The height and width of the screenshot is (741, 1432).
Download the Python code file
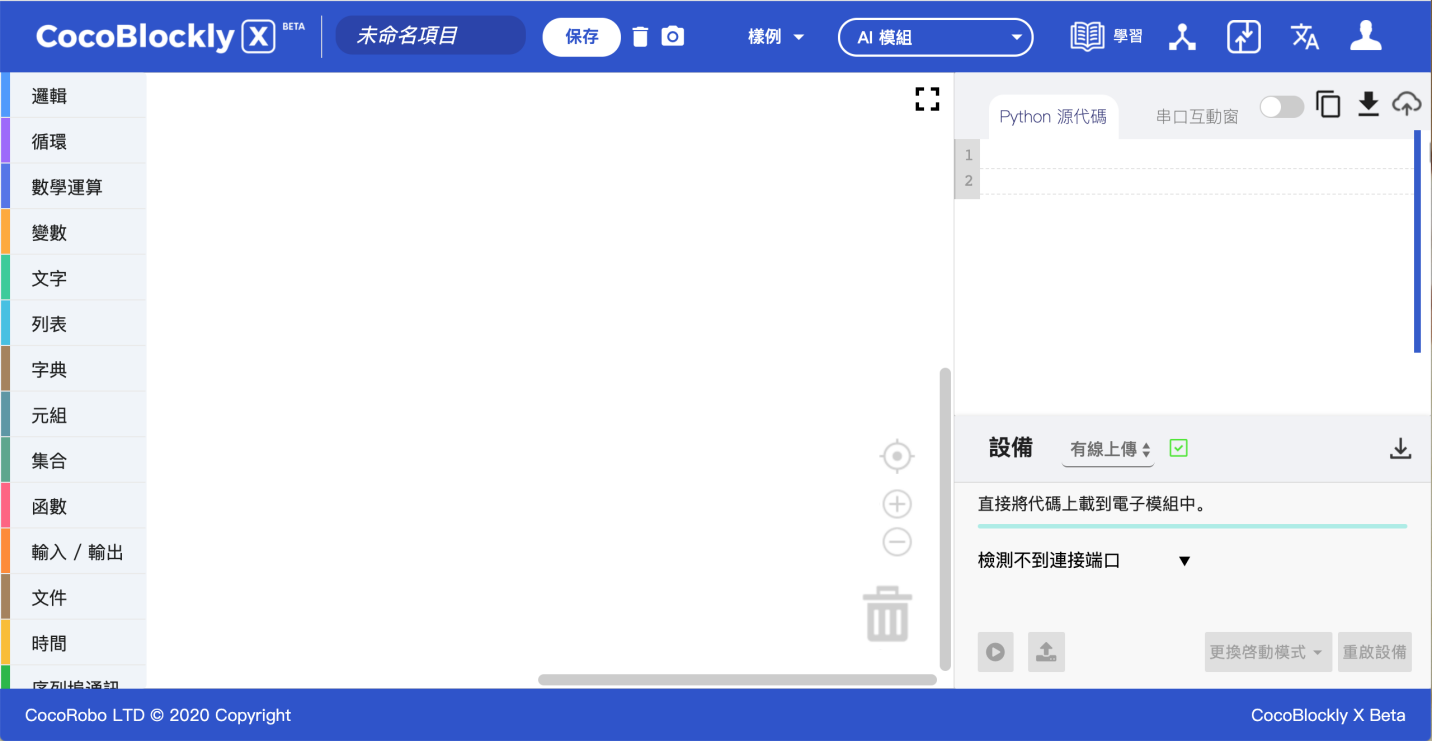coord(1368,104)
